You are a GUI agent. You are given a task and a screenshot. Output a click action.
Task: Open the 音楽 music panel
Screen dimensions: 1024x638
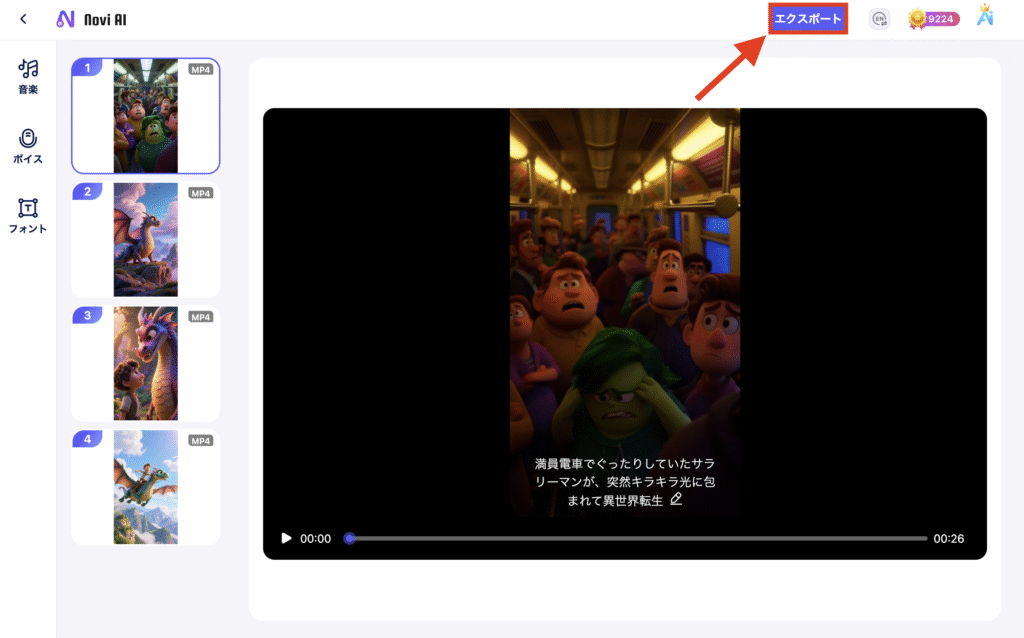coord(28,77)
